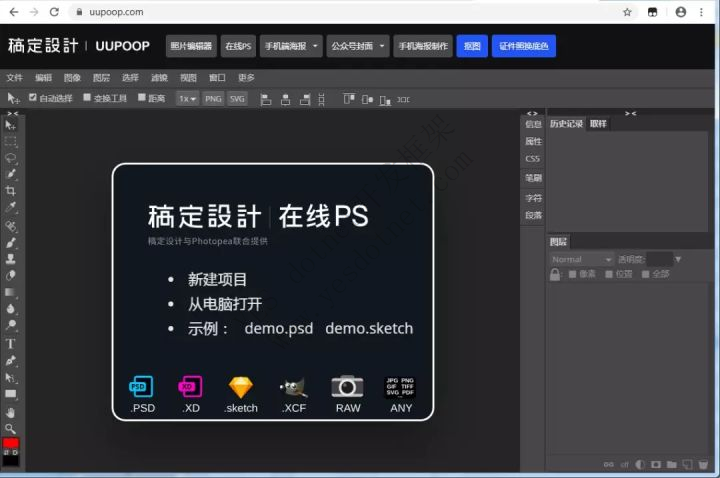Open the 透明度 opacity arrow dropdown
Screen dimensions: 720x478
[x=678, y=259]
